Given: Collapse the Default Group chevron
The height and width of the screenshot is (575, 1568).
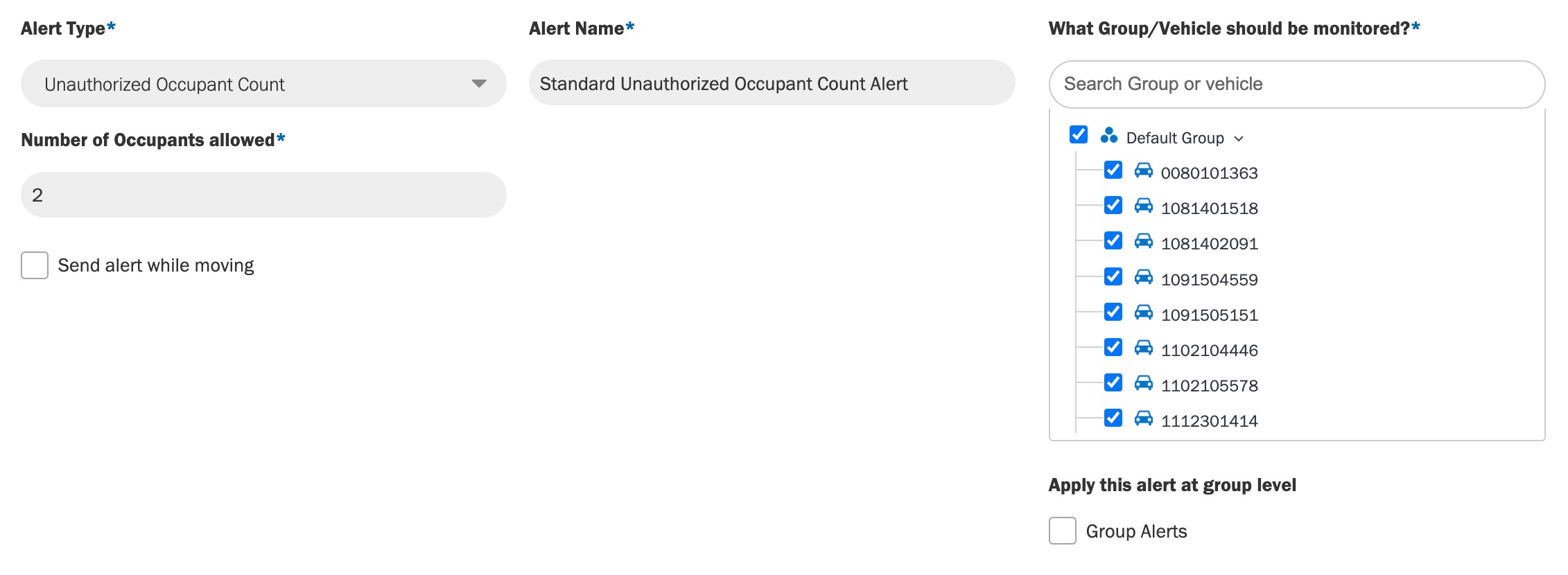Looking at the screenshot, I should [1239, 139].
